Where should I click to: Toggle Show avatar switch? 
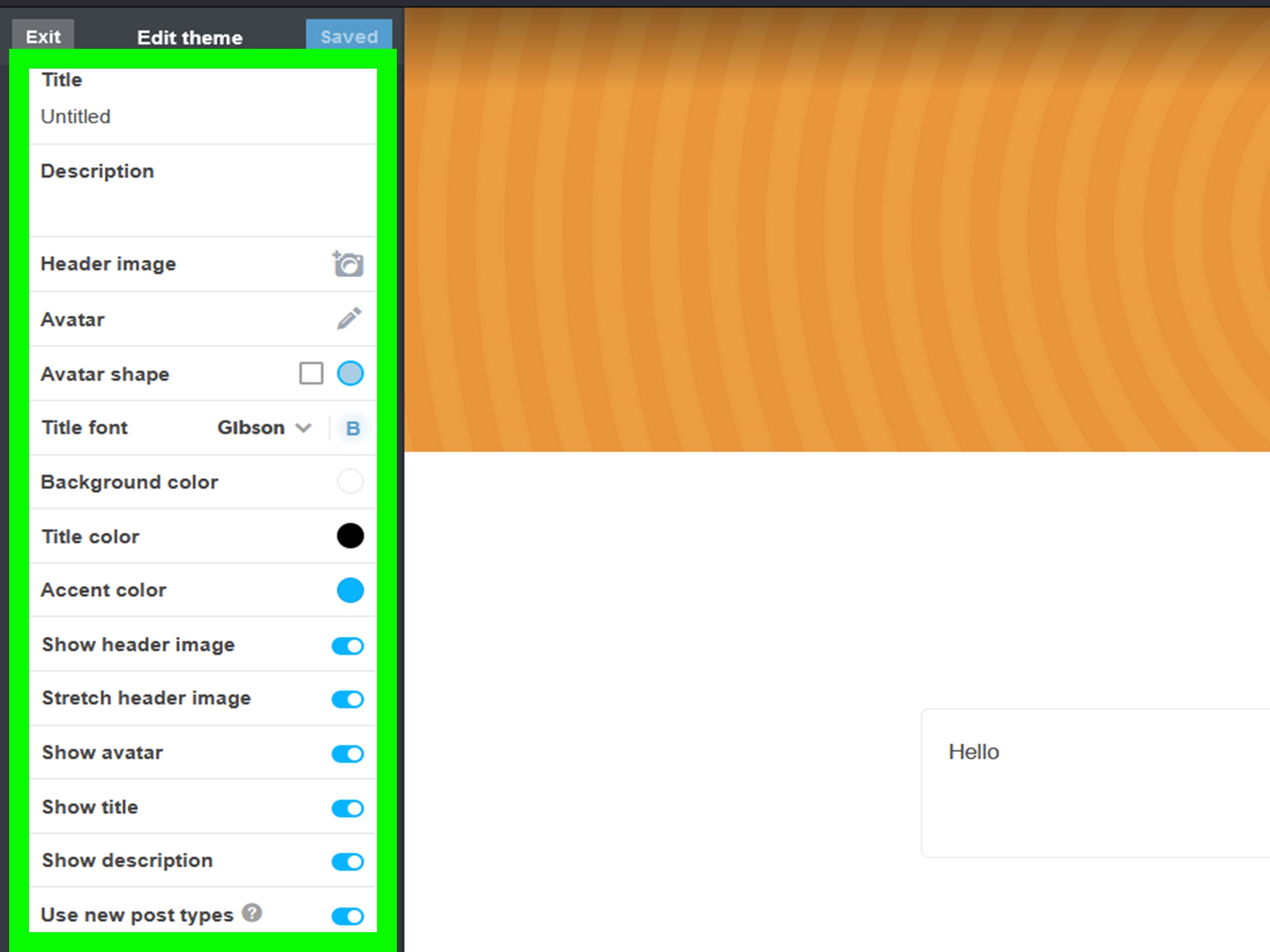[347, 753]
